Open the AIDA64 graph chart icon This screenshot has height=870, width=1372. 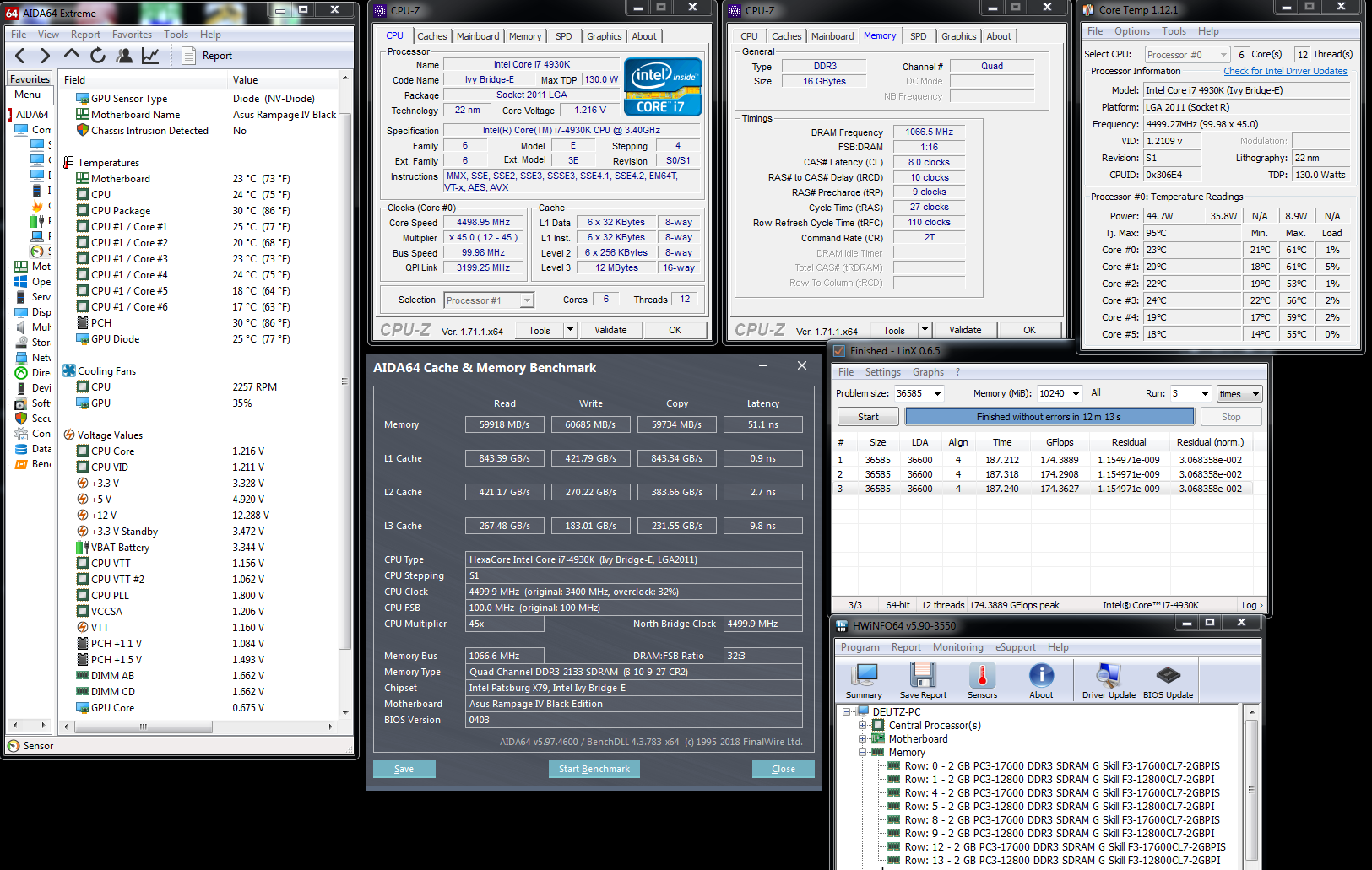click(150, 56)
